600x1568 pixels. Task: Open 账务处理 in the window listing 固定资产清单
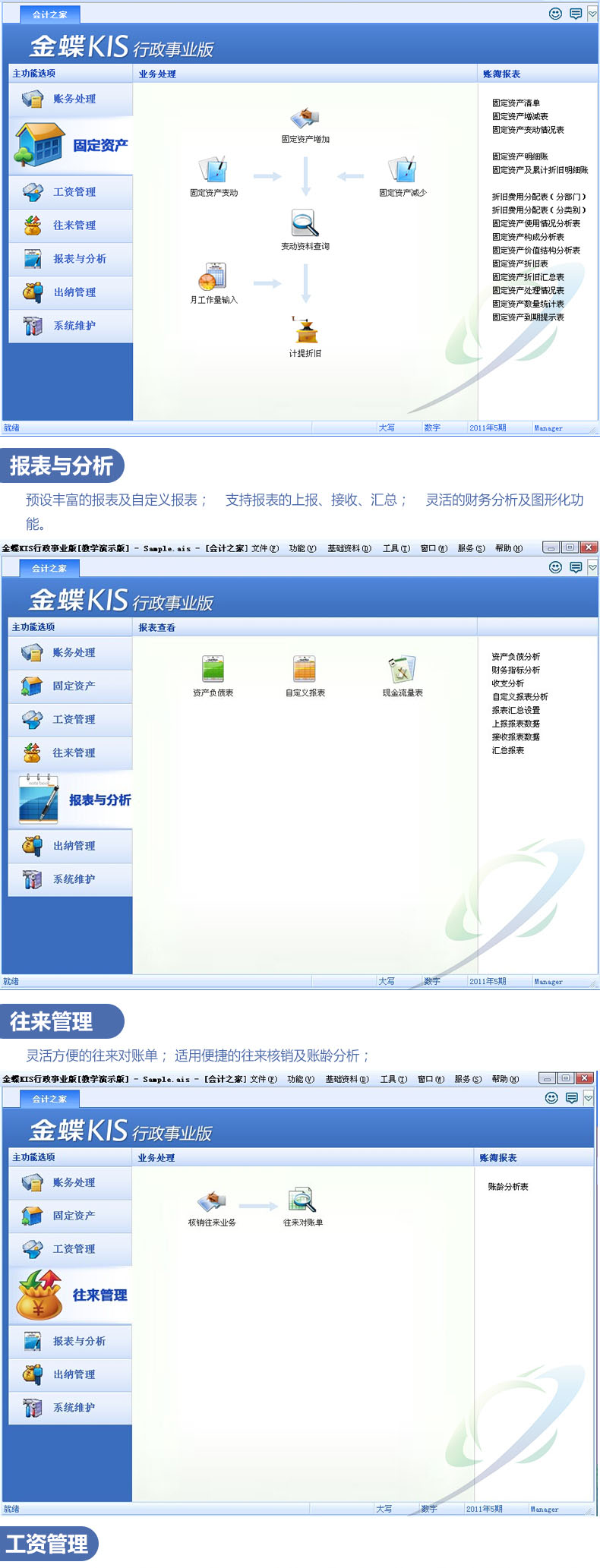71,99
